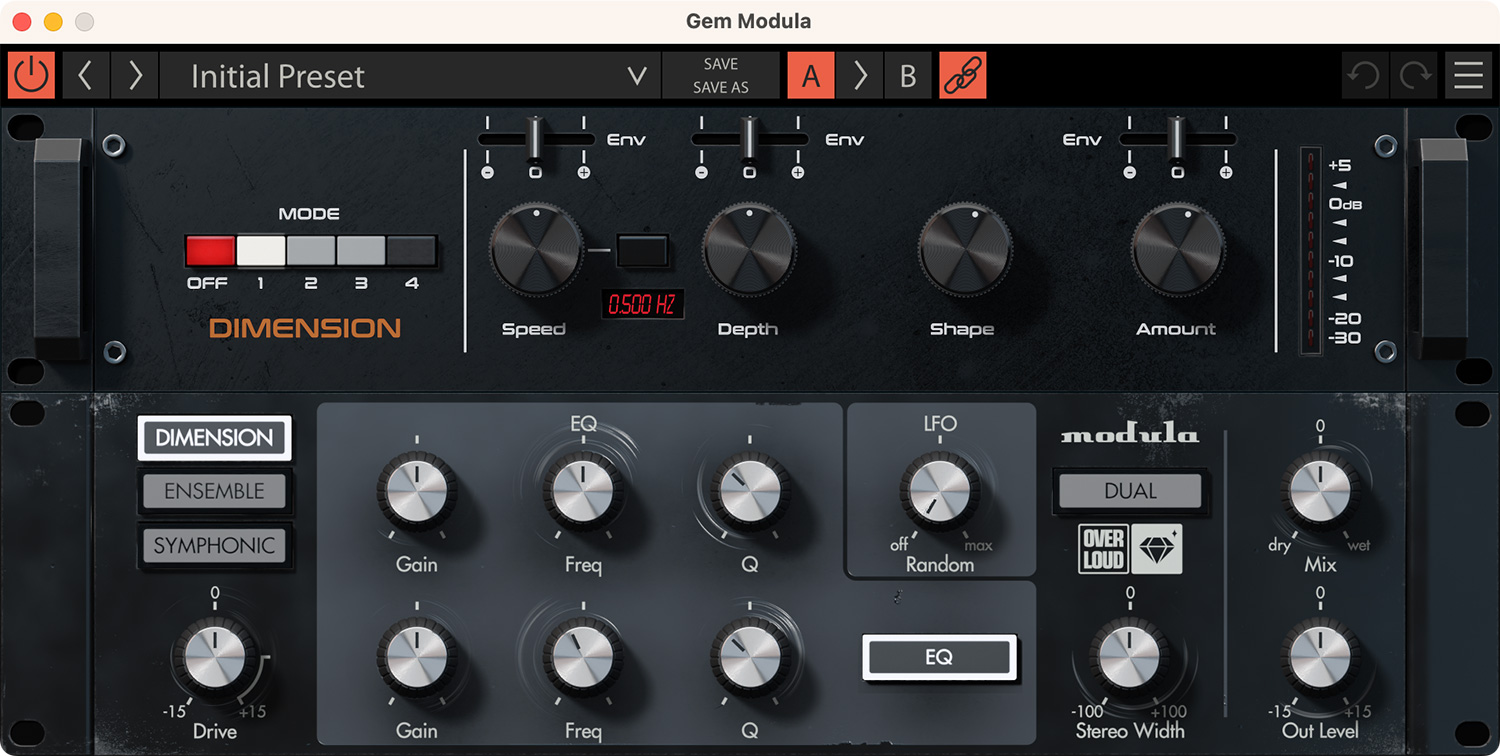Click the upper EQ Gain knob

coord(417,492)
